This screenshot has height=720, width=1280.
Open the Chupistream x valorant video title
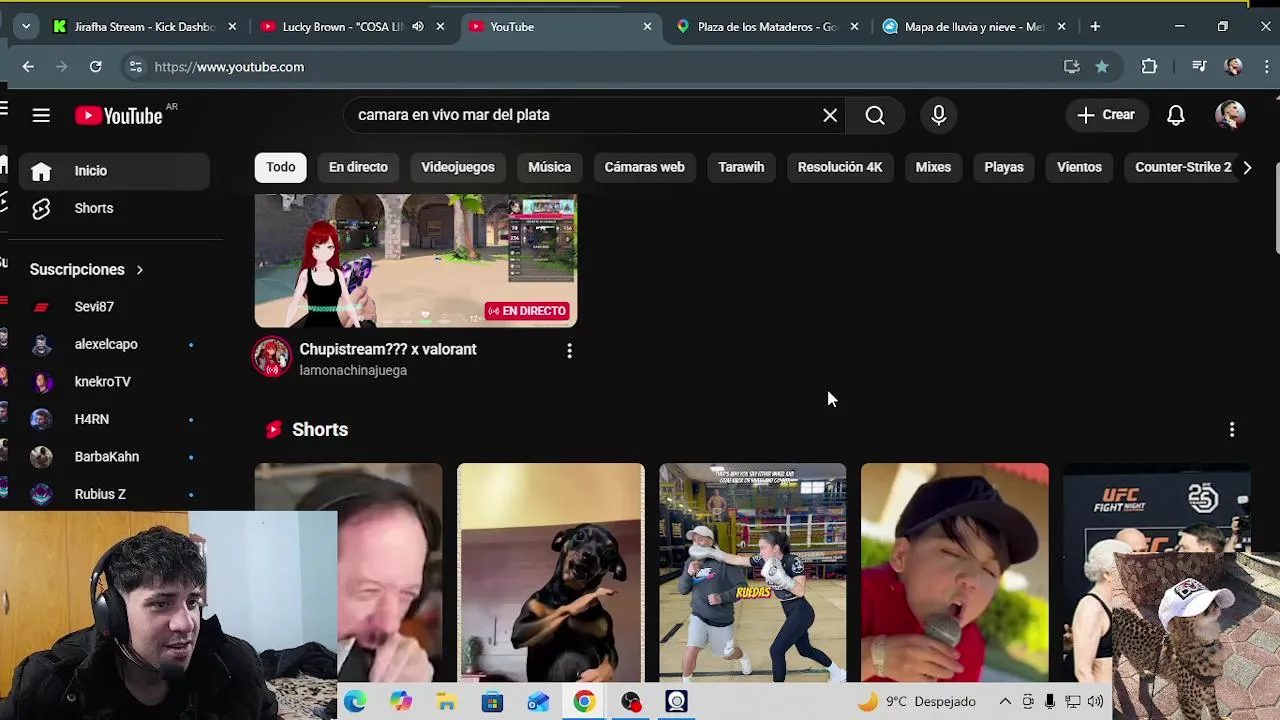pyautogui.click(x=388, y=350)
